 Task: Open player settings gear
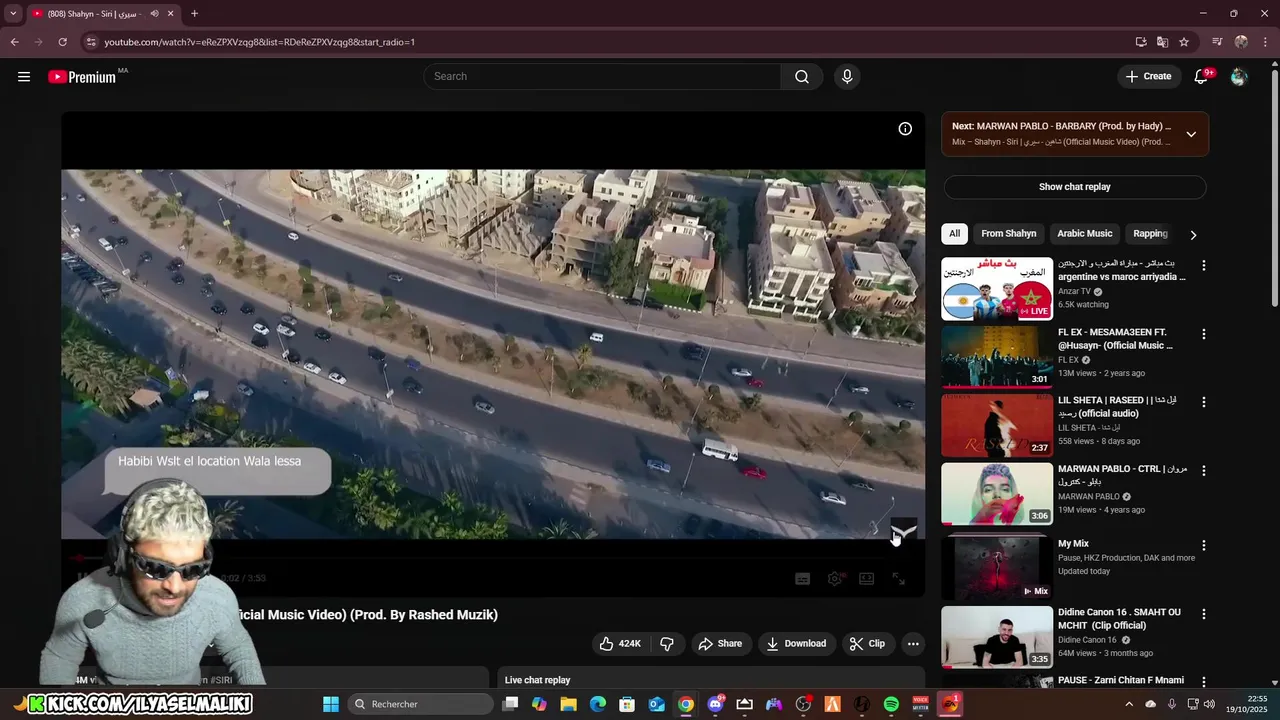pyautogui.click(x=835, y=579)
